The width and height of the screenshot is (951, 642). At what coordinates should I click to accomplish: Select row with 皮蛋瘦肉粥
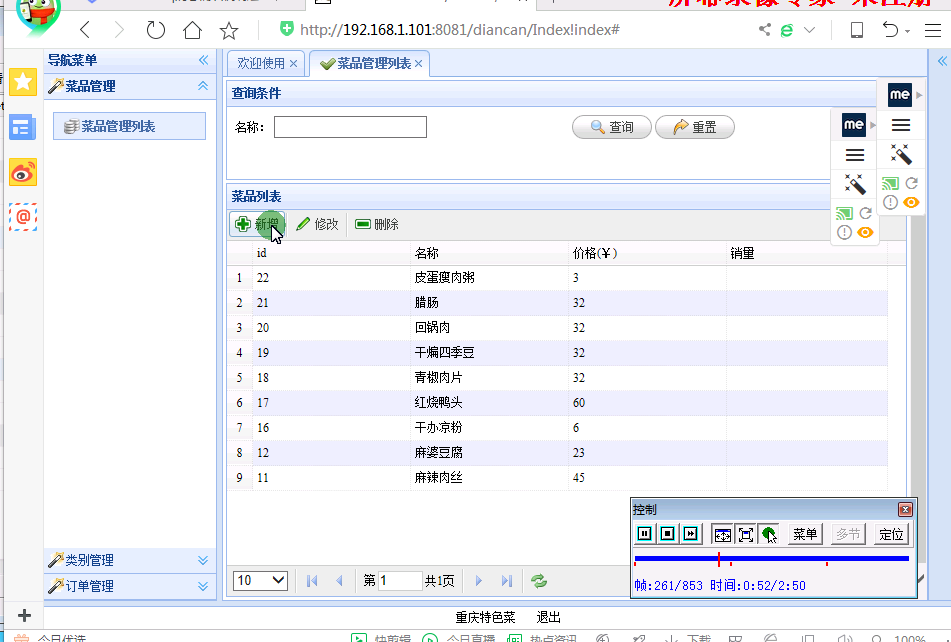pyautogui.click(x=557, y=278)
